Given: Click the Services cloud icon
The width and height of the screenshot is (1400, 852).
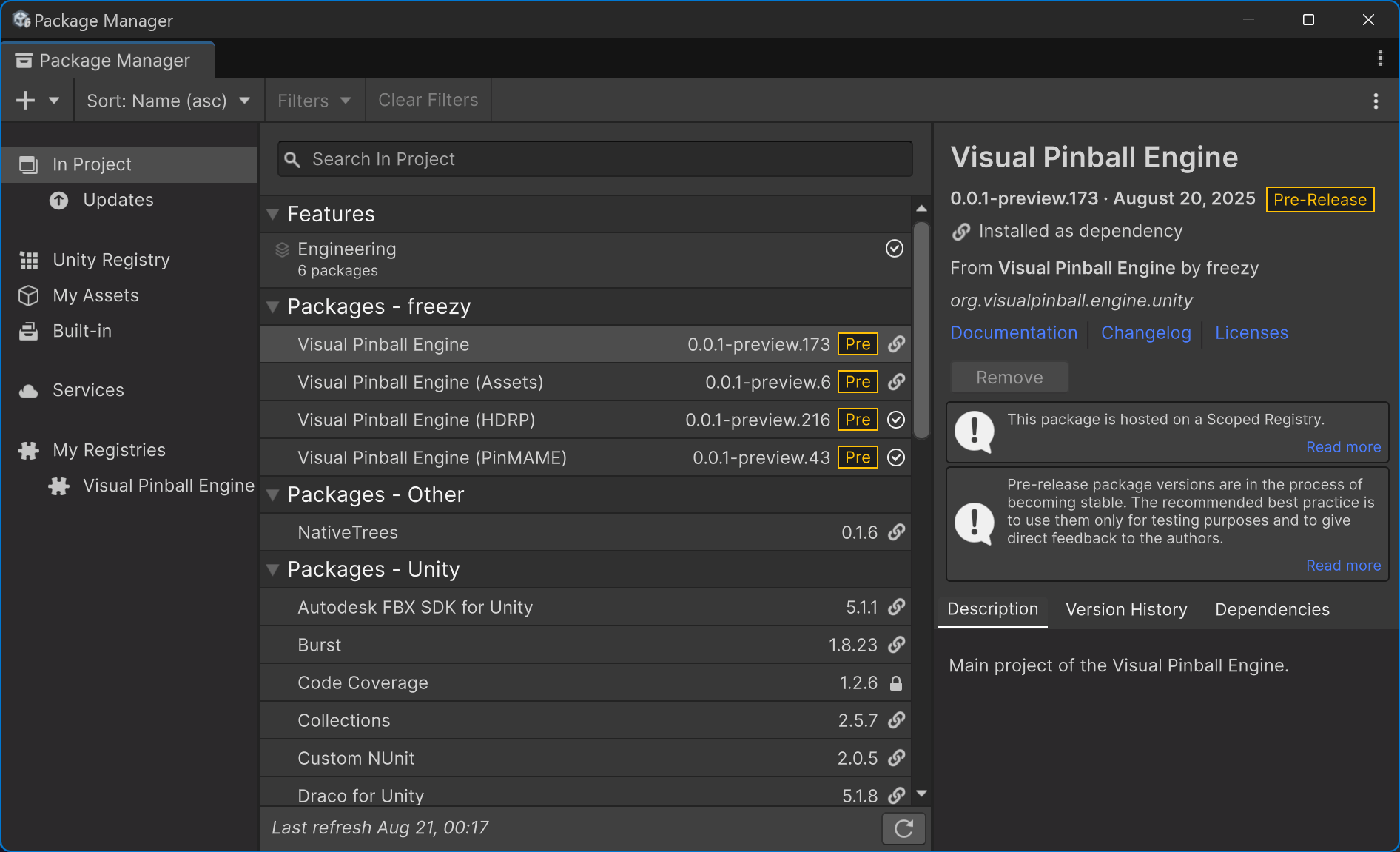Looking at the screenshot, I should click(29, 391).
